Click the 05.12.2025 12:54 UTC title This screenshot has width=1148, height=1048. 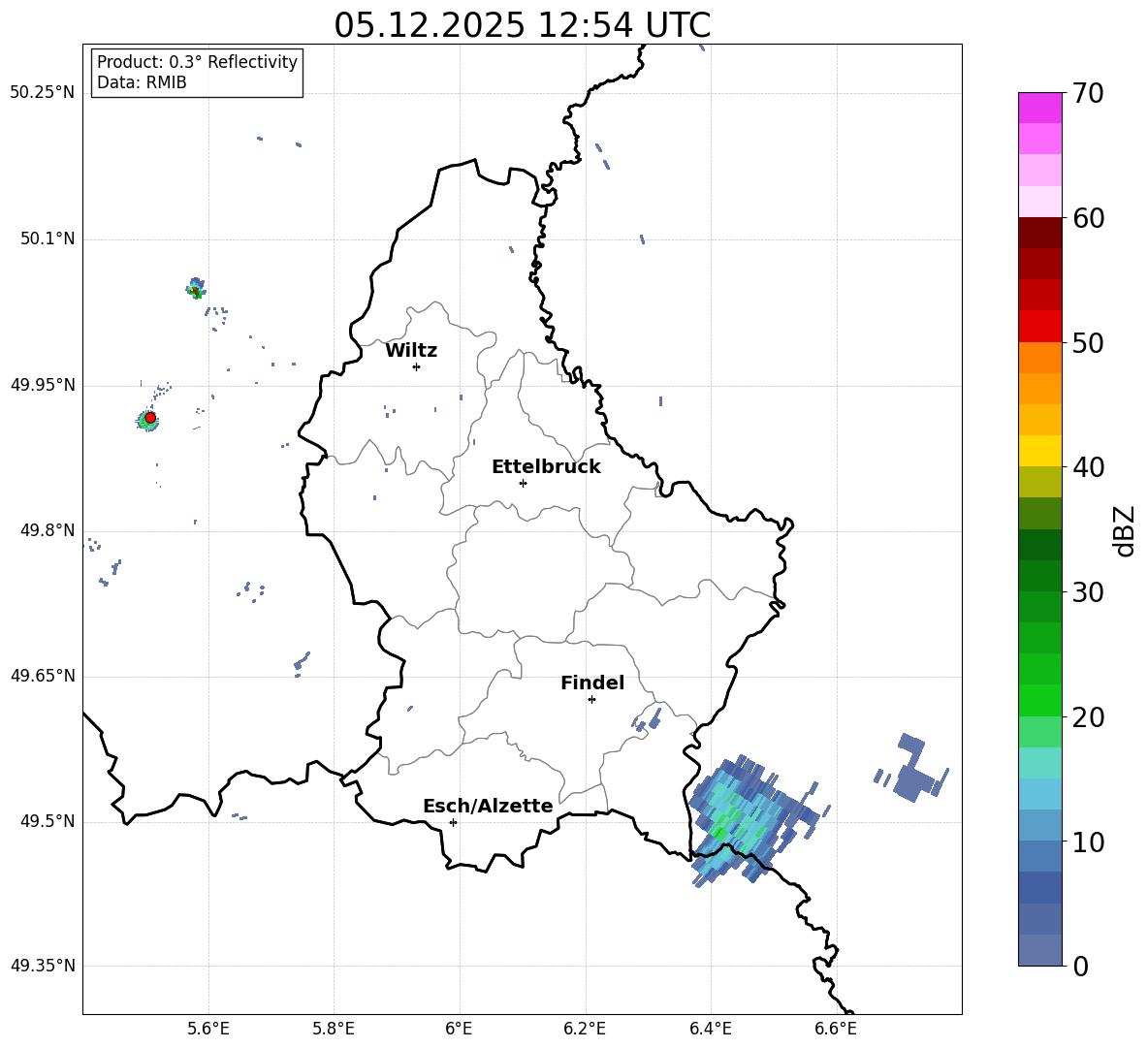522,25
